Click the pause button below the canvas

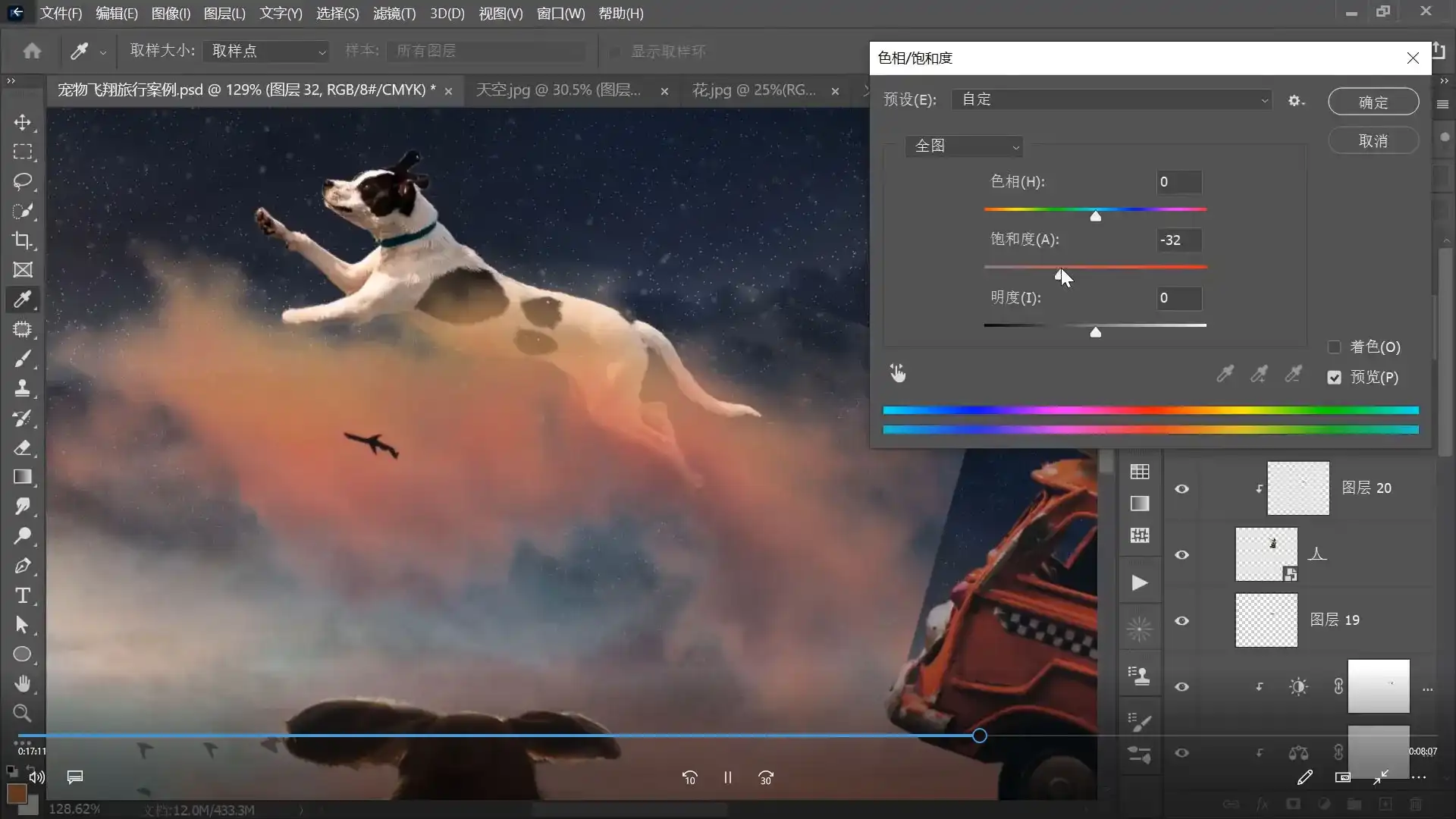727,777
